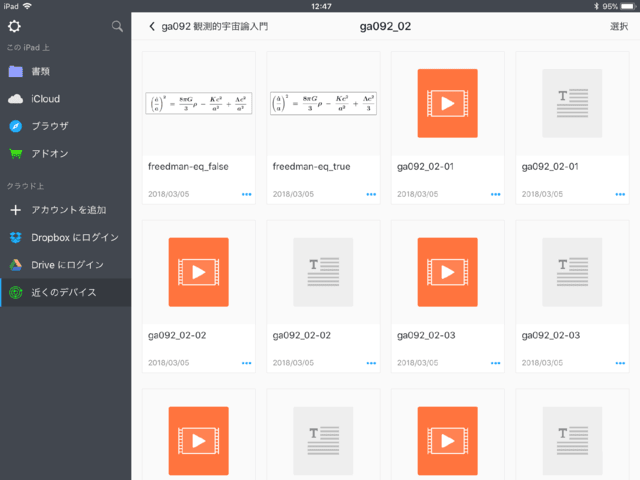Tap the 選択 select button
This screenshot has width=640, height=480.
click(619, 27)
